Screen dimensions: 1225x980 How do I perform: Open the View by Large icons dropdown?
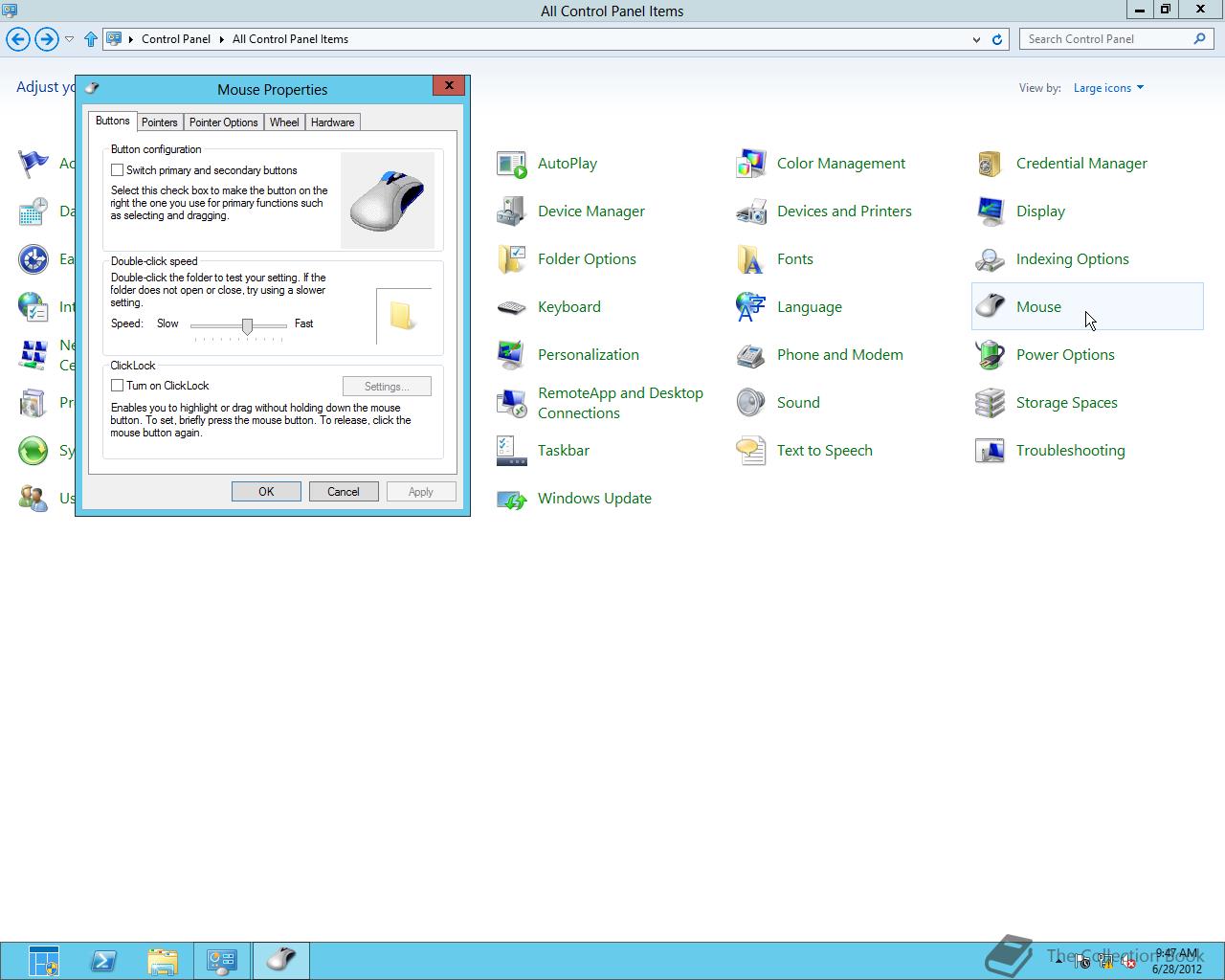tap(1108, 88)
